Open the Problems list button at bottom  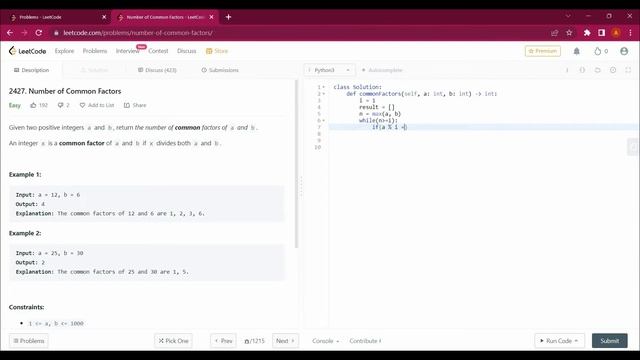[x=29, y=341]
